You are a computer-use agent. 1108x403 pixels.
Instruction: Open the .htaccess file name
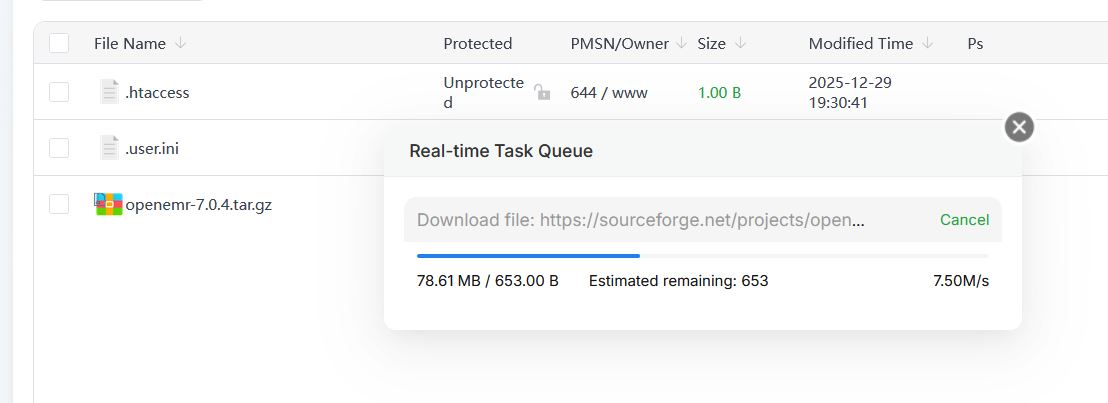click(x=157, y=93)
